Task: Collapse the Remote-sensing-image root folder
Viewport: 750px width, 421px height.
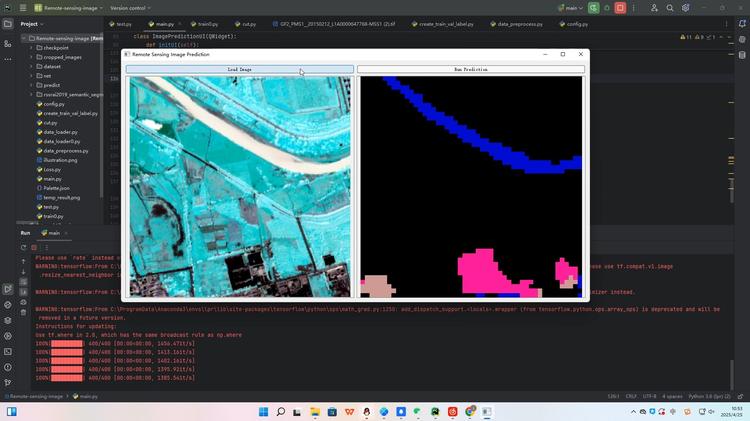Action: pyautogui.click(x=23, y=38)
